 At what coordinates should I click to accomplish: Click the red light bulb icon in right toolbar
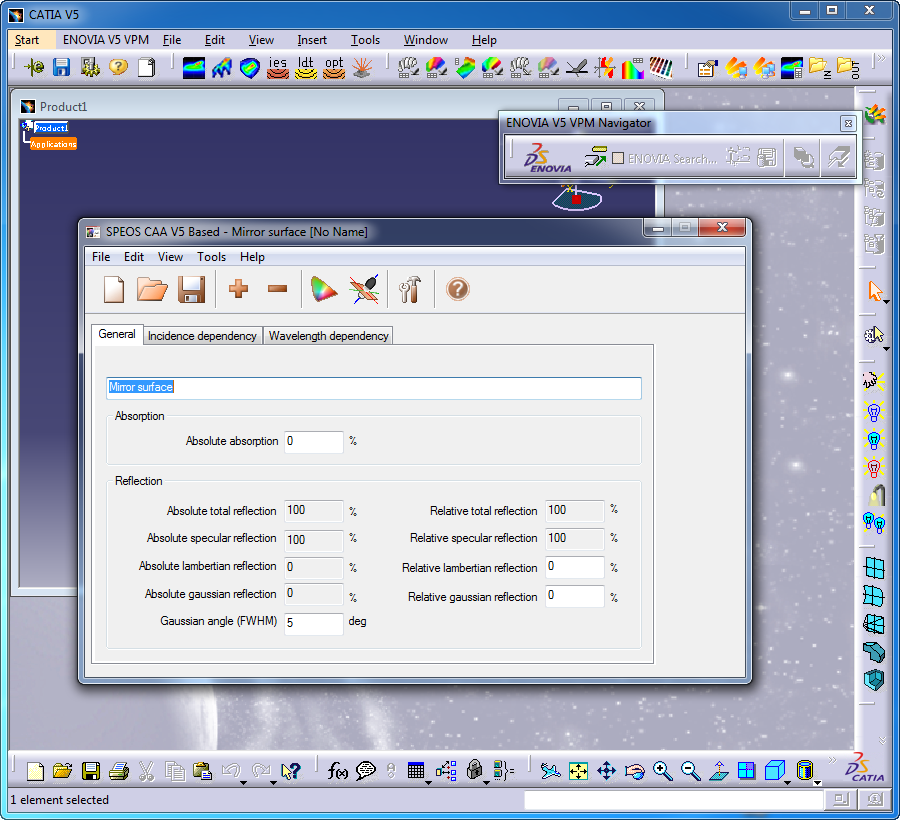(874, 468)
